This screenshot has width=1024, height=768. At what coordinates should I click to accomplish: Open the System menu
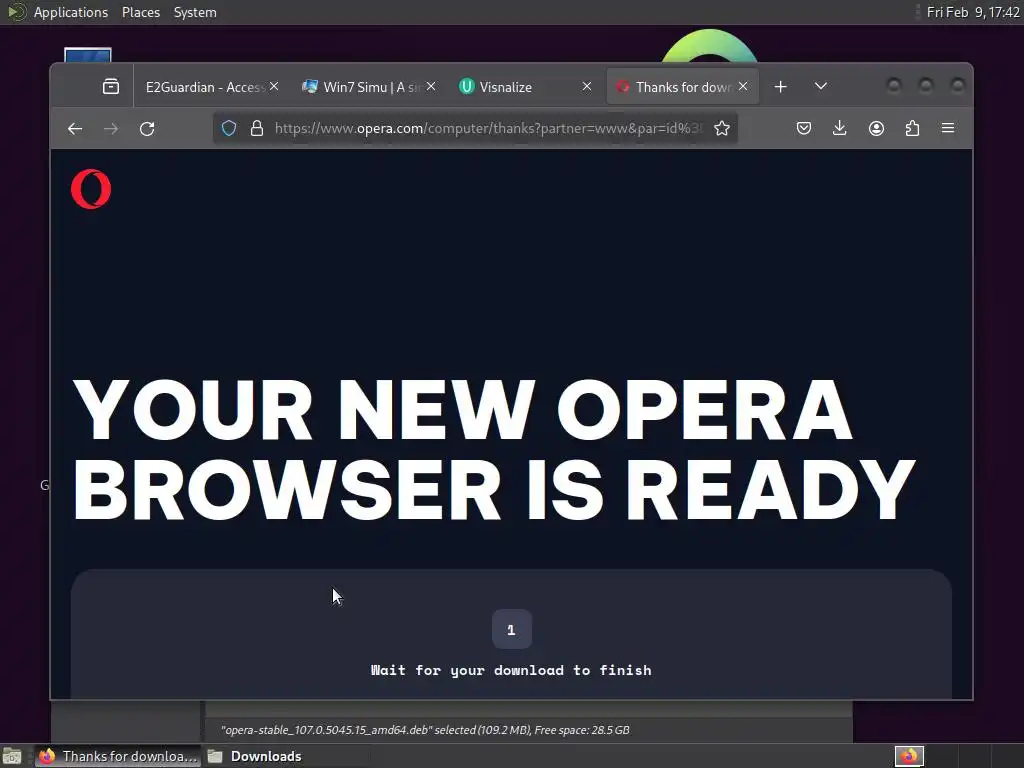(x=195, y=12)
